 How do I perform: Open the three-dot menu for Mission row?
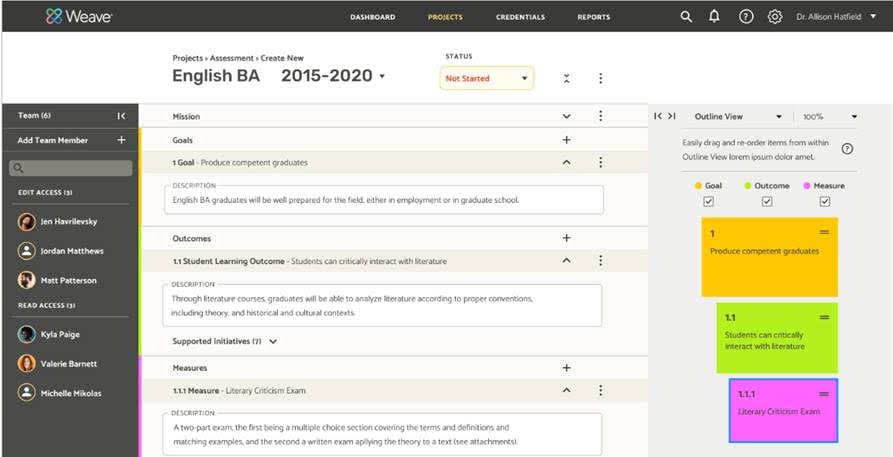[x=600, y=116]
